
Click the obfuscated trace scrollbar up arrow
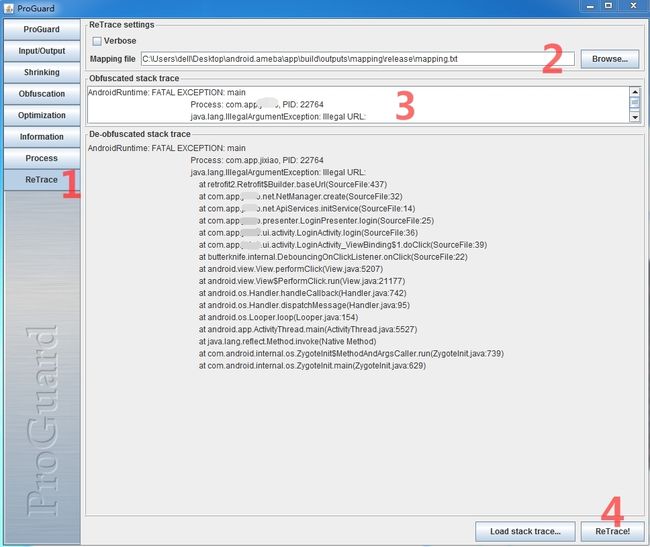[x=635, y=92]
